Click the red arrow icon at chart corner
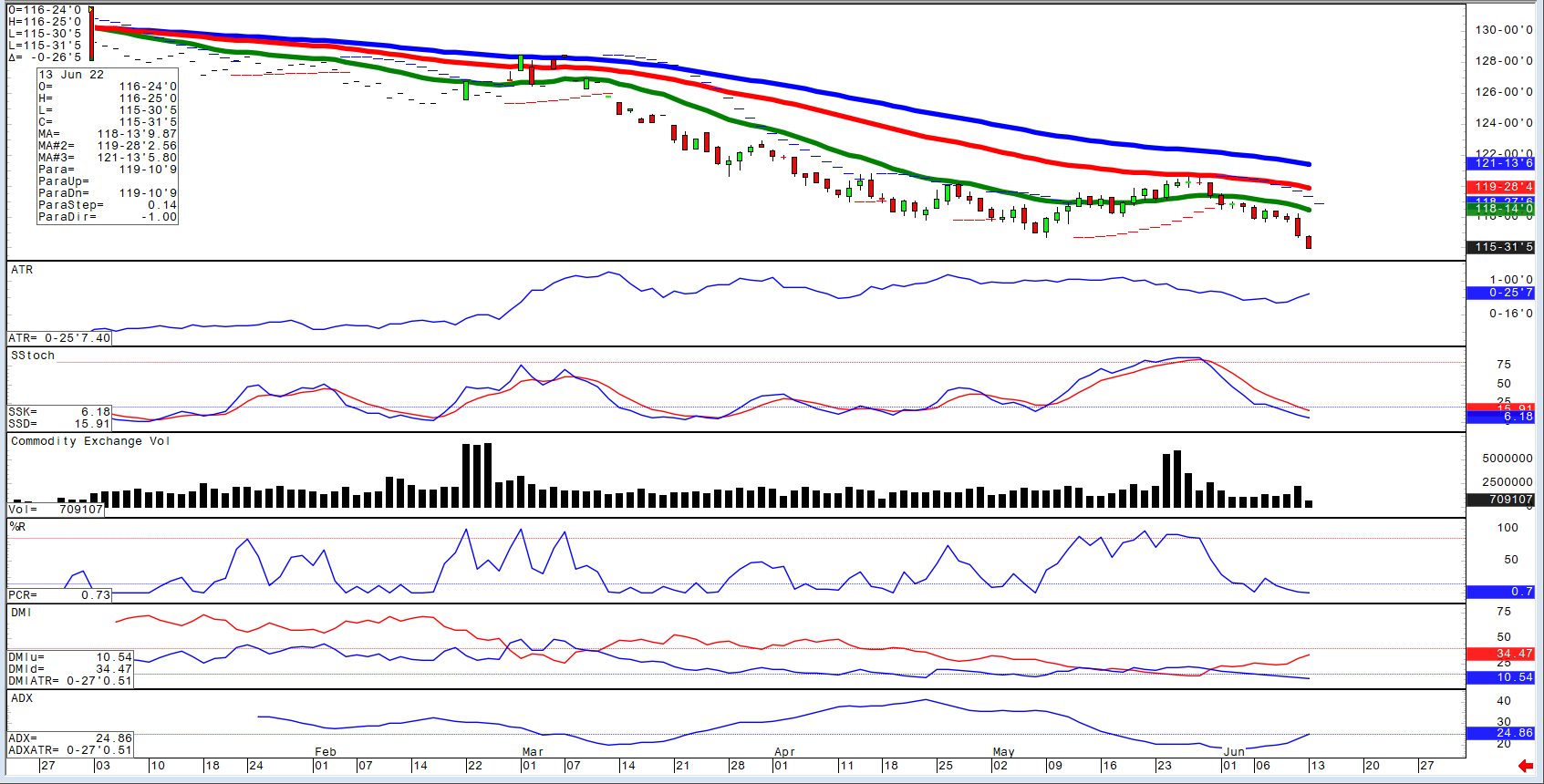The height and width of the screenshot is (784, 1544). tap(1525, 766)
